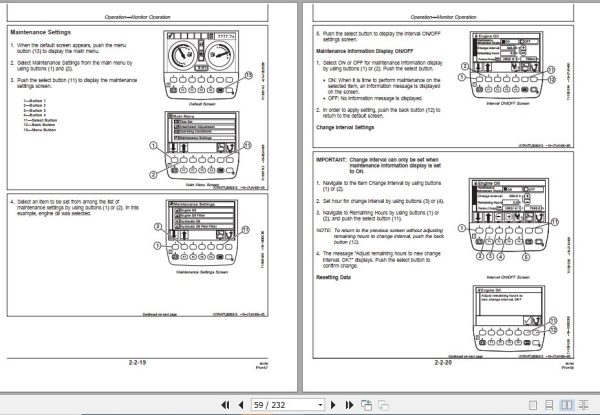Image resolution: width=600 pixels, height=415 pixels.
Task: Select the two-page facing layout
Action: pos(566,405)
